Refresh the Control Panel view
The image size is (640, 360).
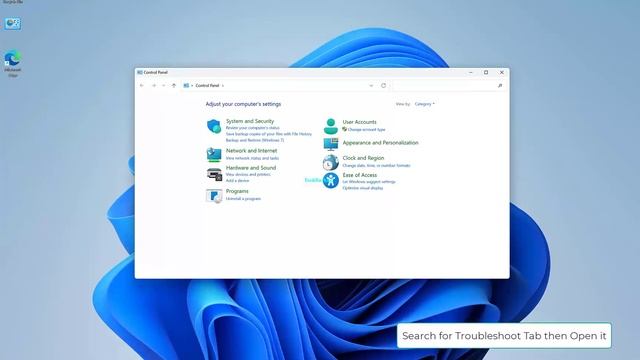(x=383, y=86)
